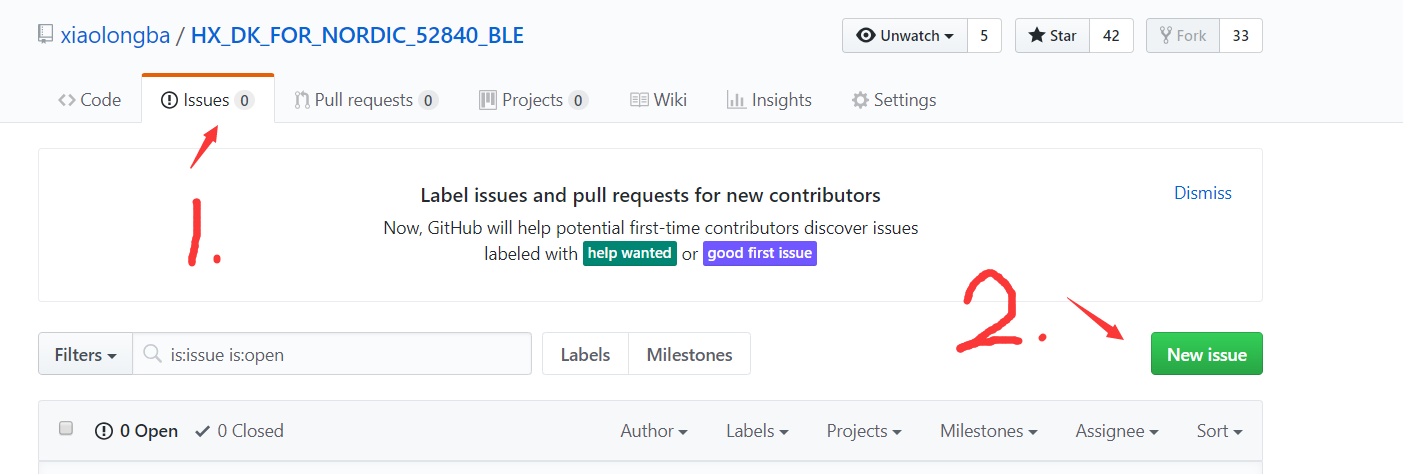Viewport: 1403px width, 474px height.
Task: Dismiss the contributor labels notice
Action: (x=1202, y=193)
